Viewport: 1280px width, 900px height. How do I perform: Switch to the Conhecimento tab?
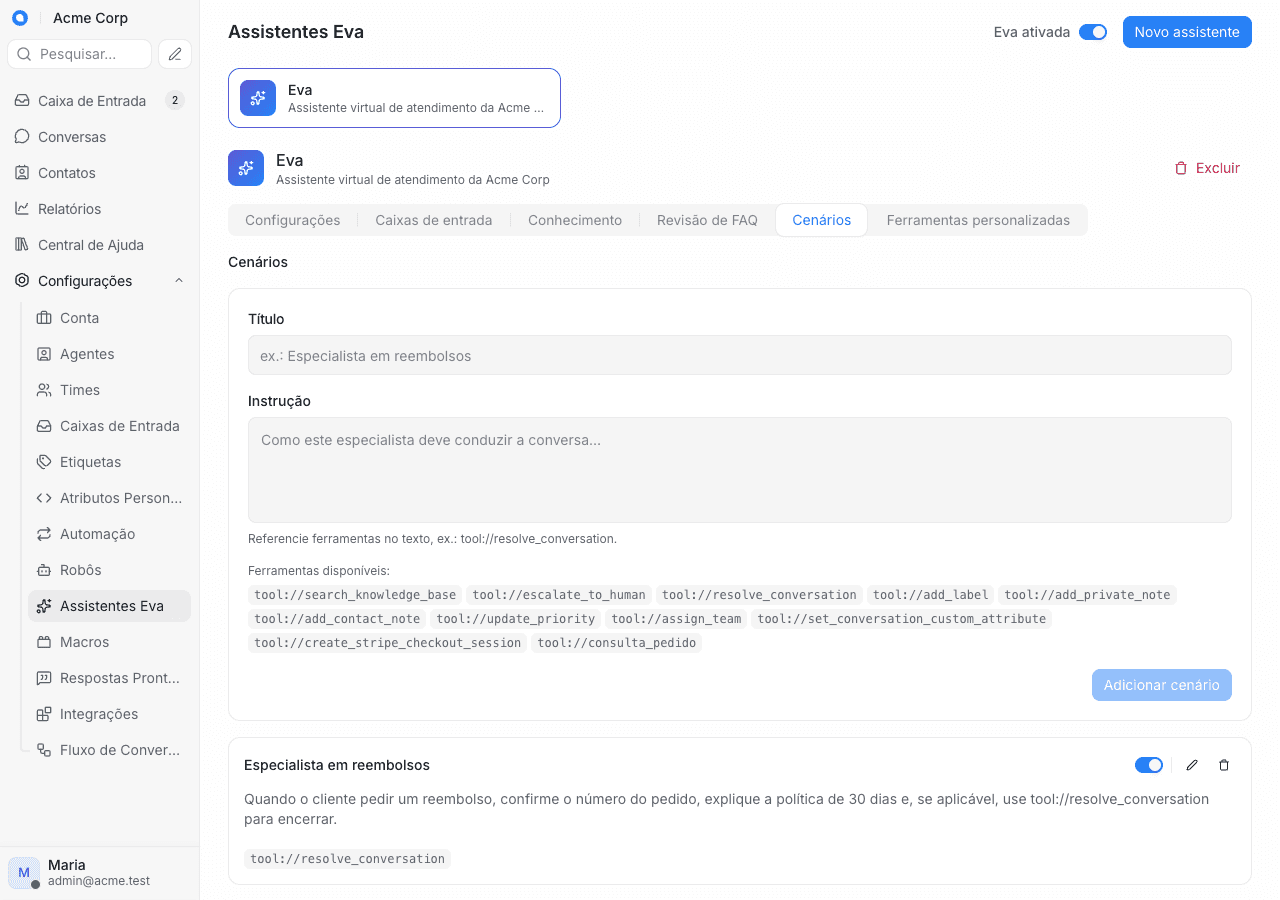pyautogui.click(x=575, y=220)
